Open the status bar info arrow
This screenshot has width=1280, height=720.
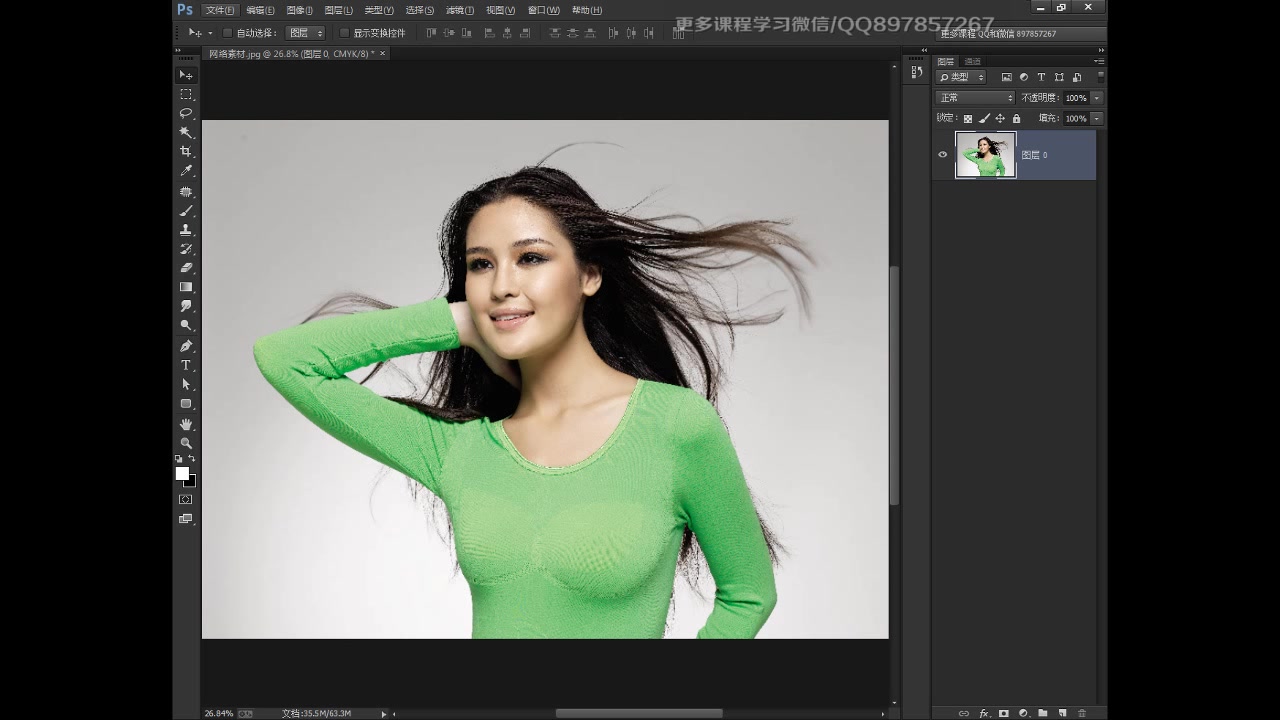point(383,713)
